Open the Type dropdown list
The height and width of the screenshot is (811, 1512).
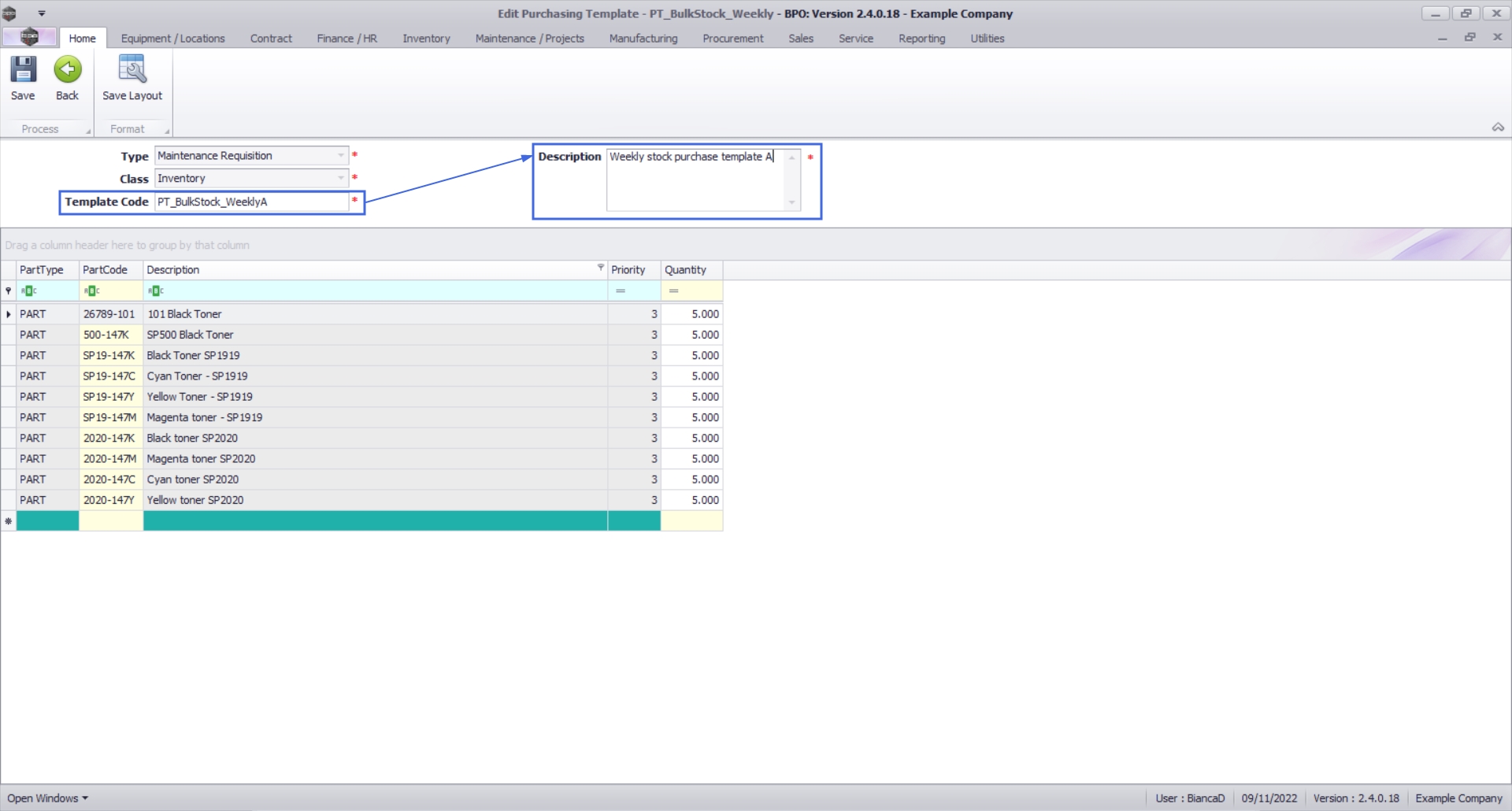coord(341,156)
